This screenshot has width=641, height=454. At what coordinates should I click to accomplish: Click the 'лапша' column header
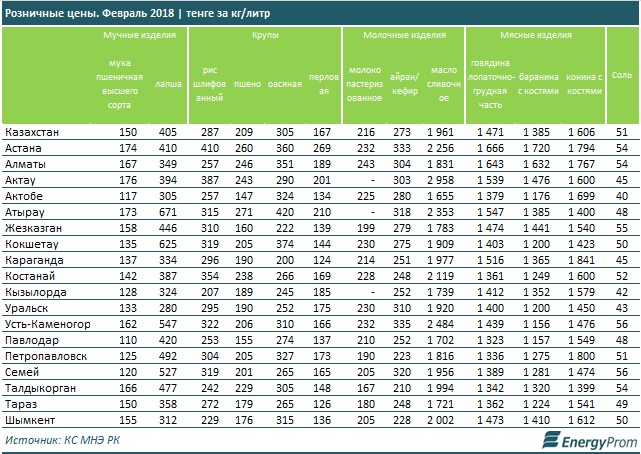coord(167,85)
